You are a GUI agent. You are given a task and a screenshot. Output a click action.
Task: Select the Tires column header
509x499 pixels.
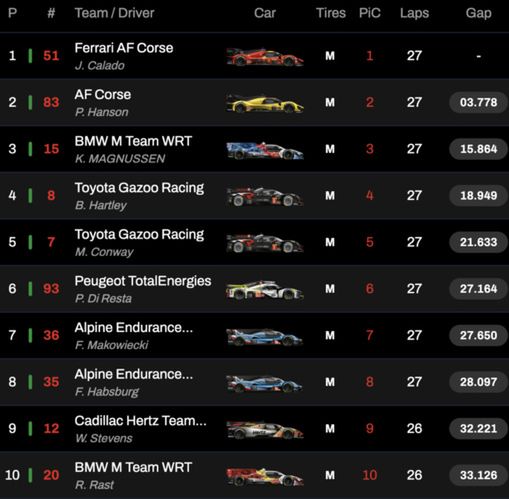[x=331, y=13]
